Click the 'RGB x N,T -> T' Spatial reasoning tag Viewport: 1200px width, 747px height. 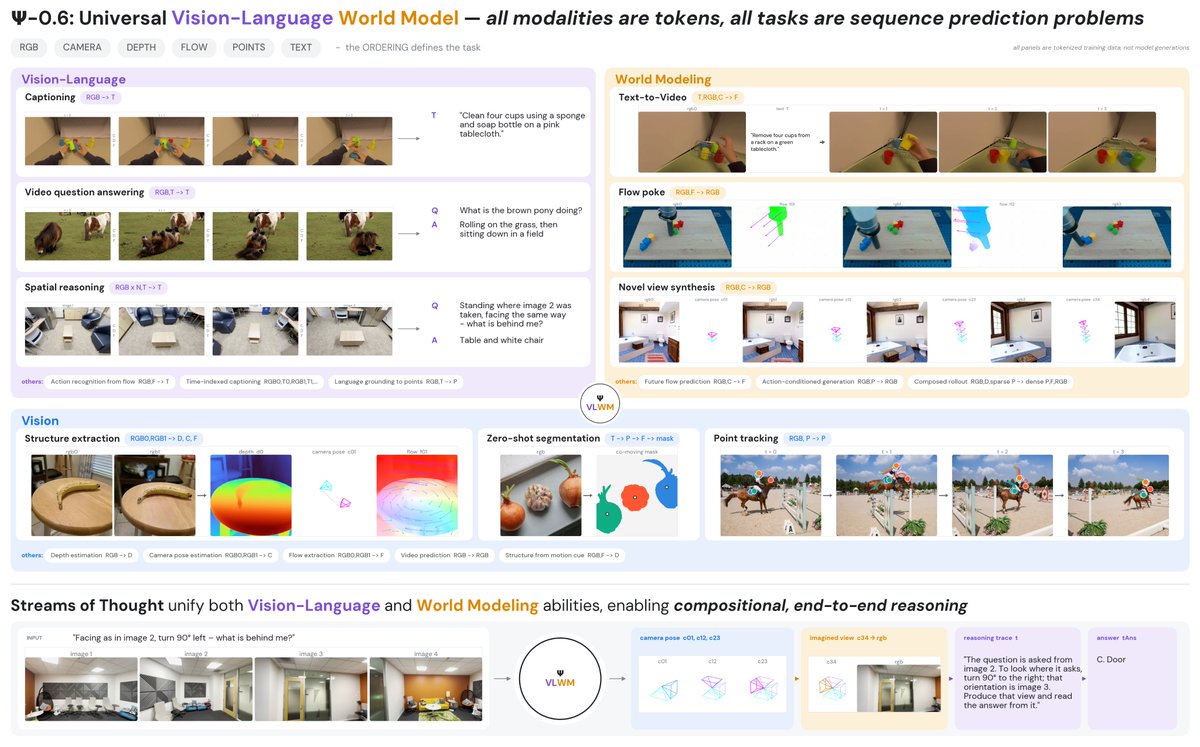tap(138, 287)
